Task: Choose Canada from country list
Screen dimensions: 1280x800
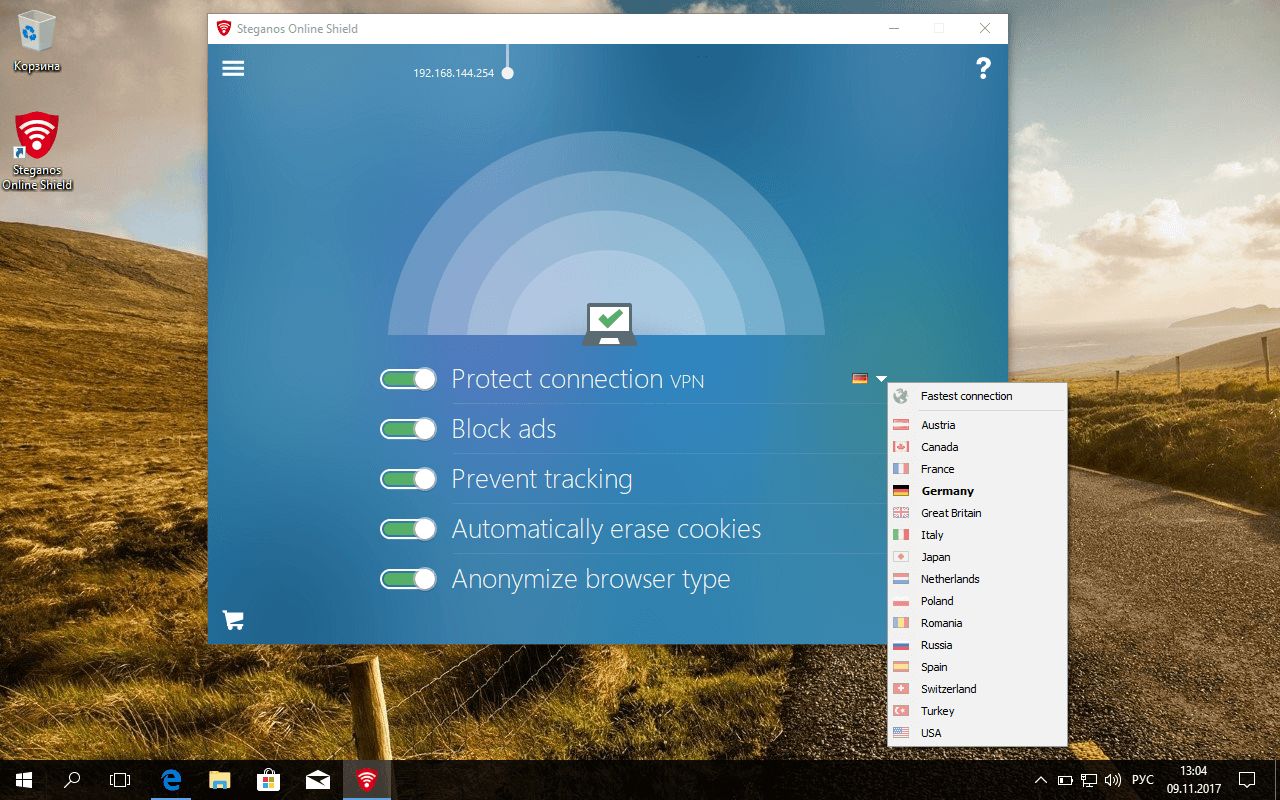Action: [x=977, y=447]
